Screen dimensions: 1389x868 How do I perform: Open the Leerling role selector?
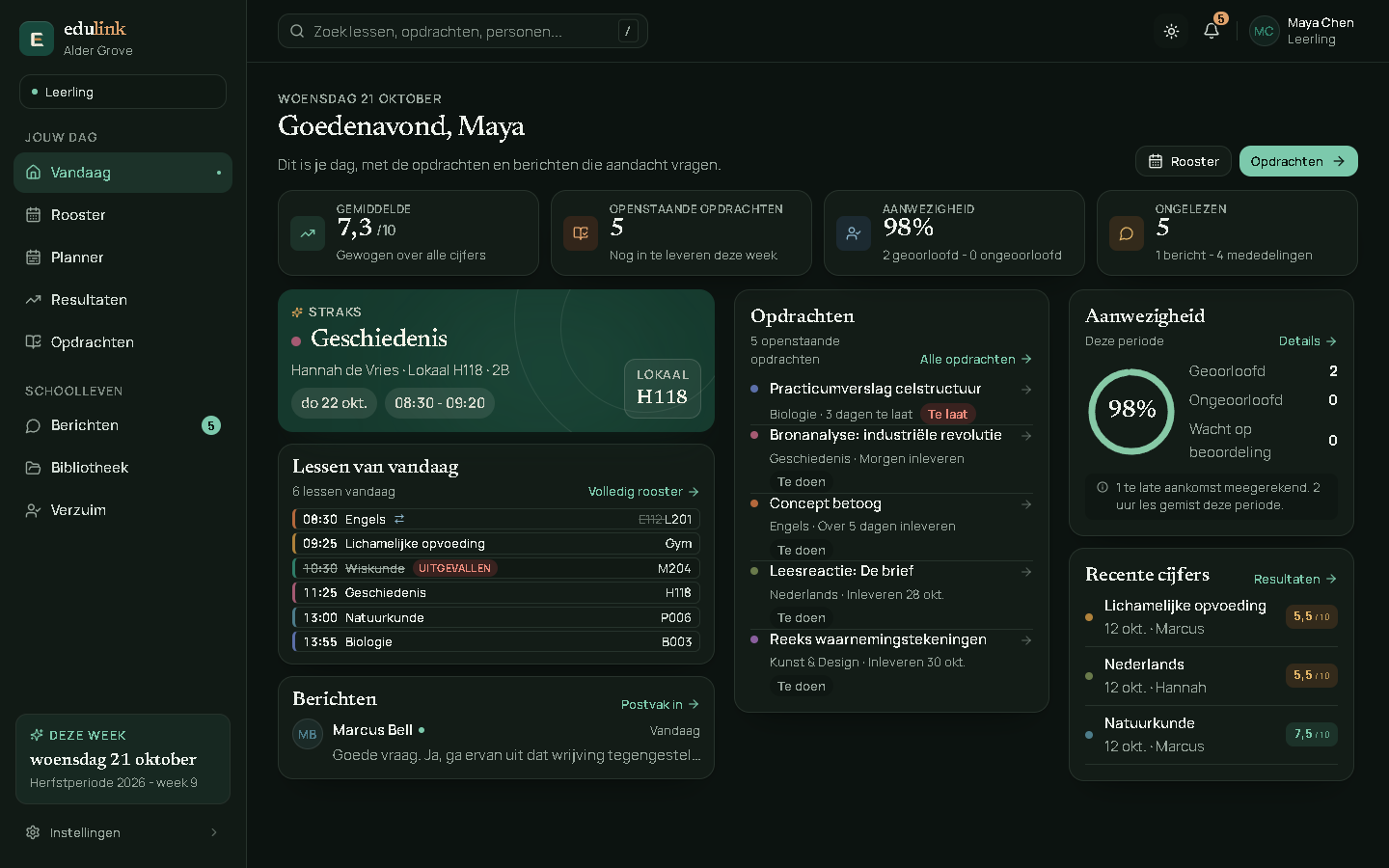click(x=123, y=92)
